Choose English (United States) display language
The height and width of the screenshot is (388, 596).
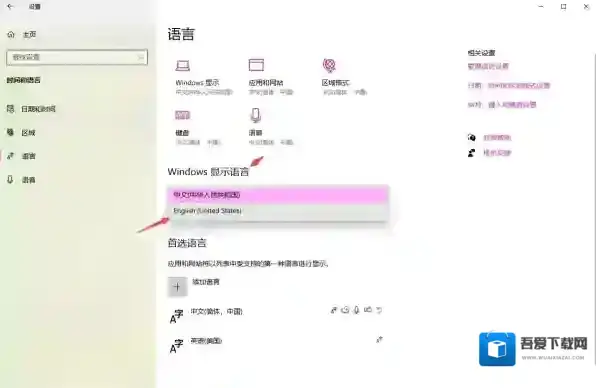coord(279,211)
